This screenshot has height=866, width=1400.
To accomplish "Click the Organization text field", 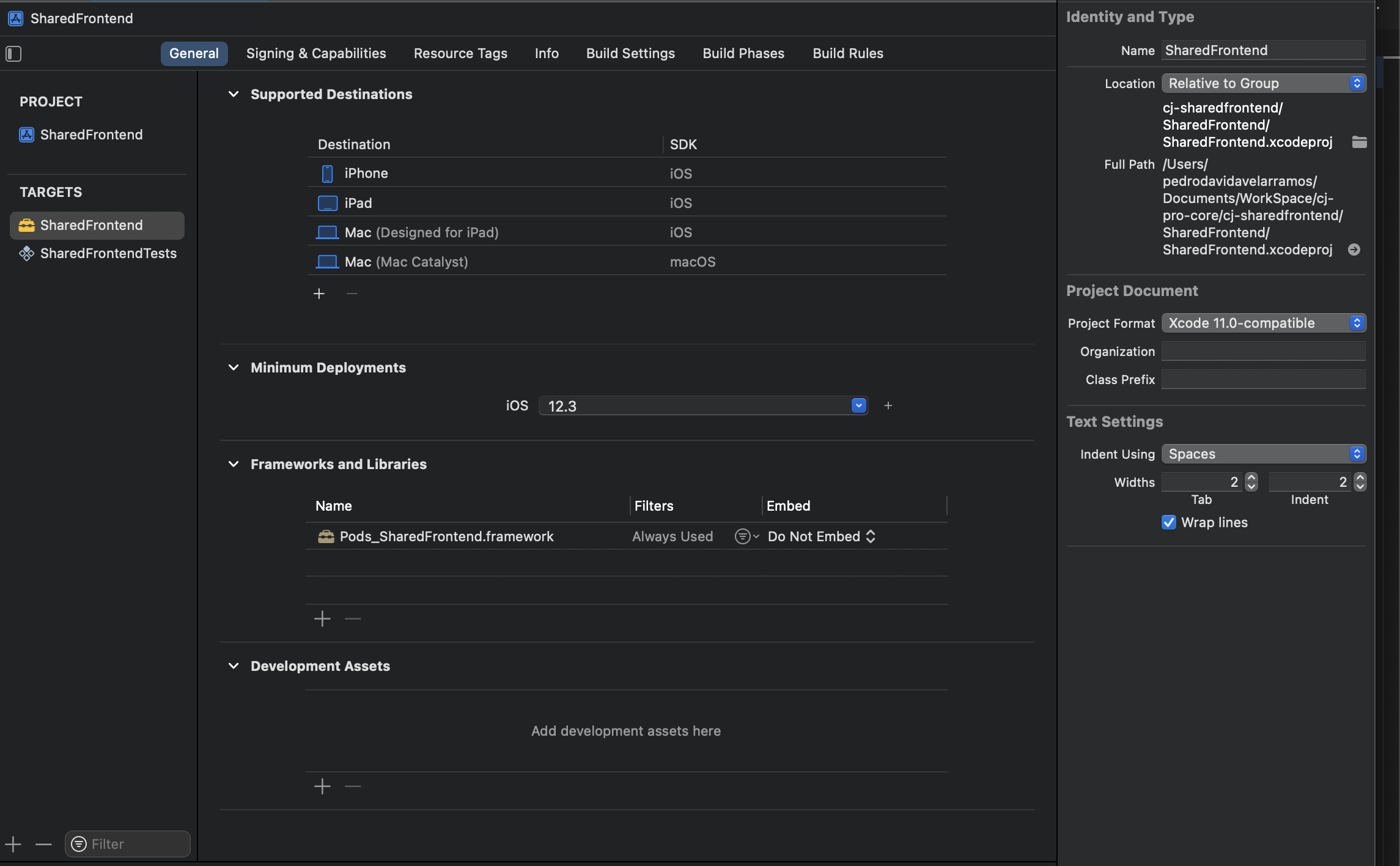I will [1263, 352].
